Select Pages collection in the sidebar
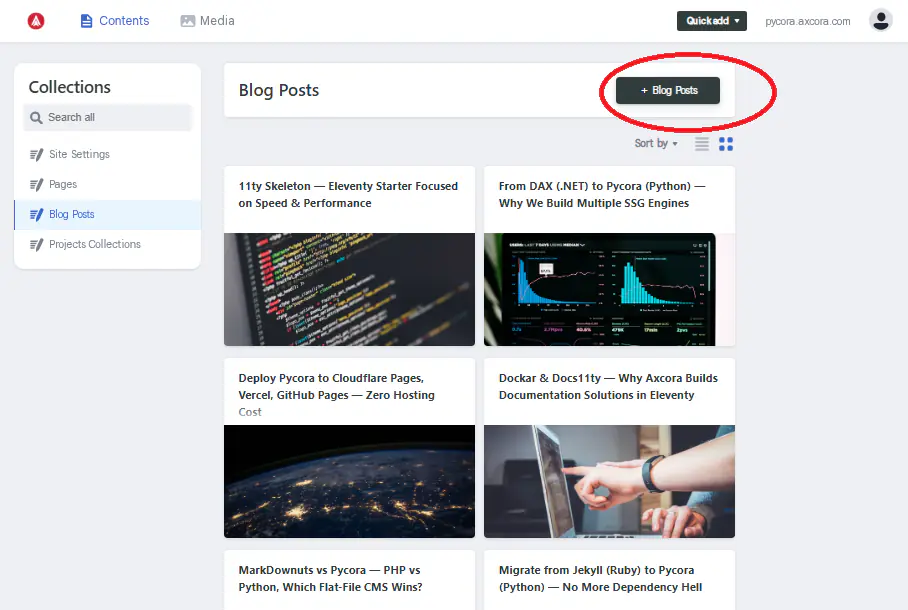This screenshot has height=610, width=908. coord(108,185)
